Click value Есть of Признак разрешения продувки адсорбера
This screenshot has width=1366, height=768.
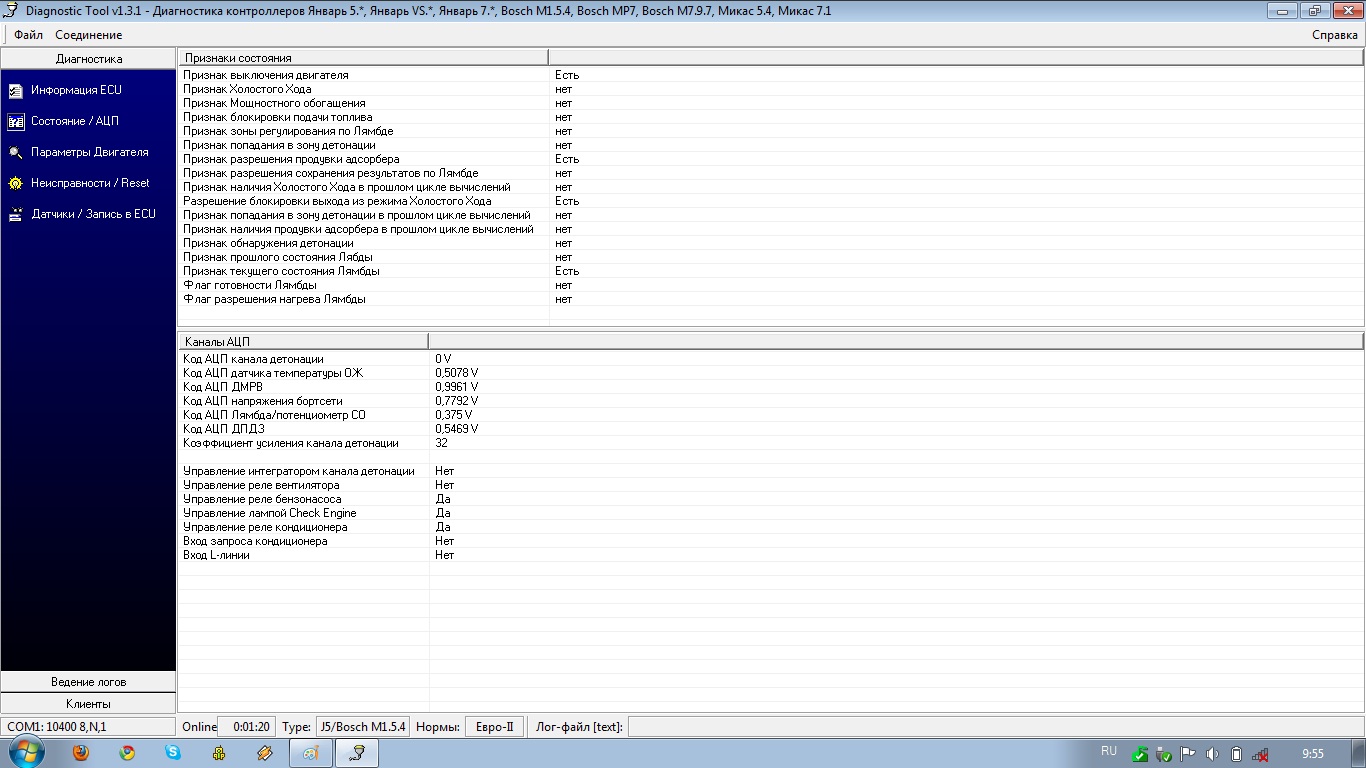pos(567,159)
